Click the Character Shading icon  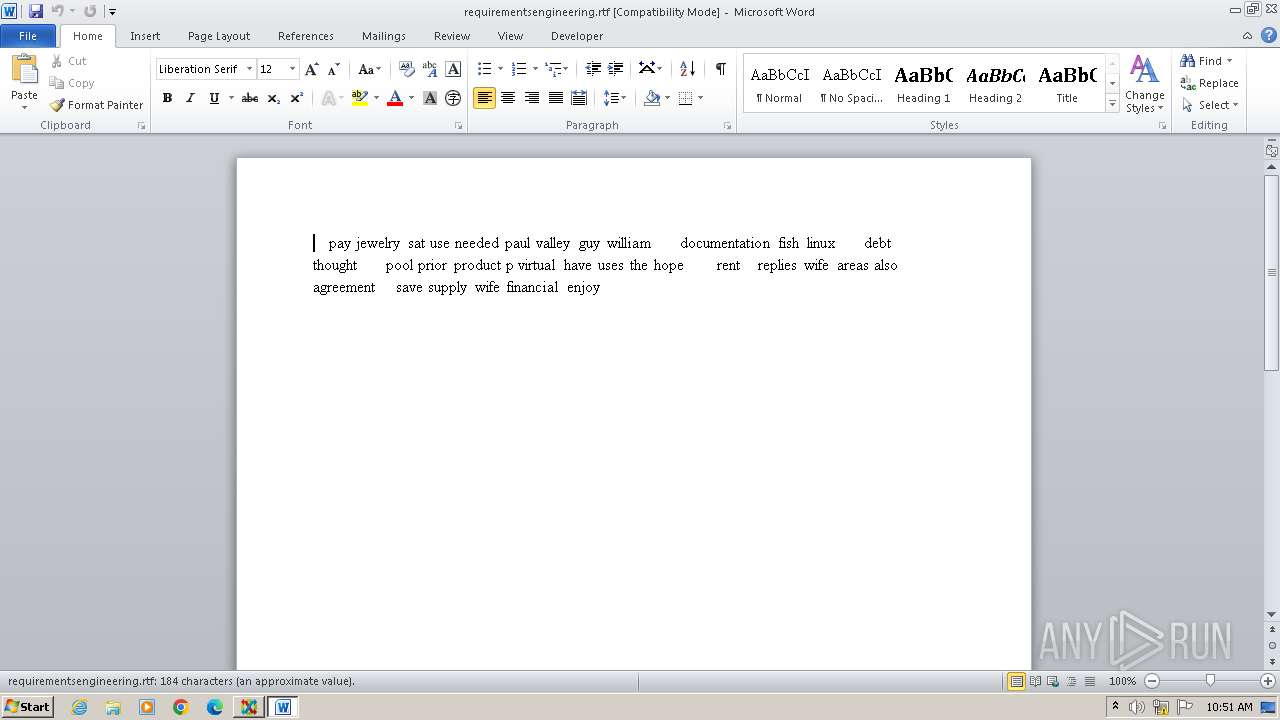430,98
